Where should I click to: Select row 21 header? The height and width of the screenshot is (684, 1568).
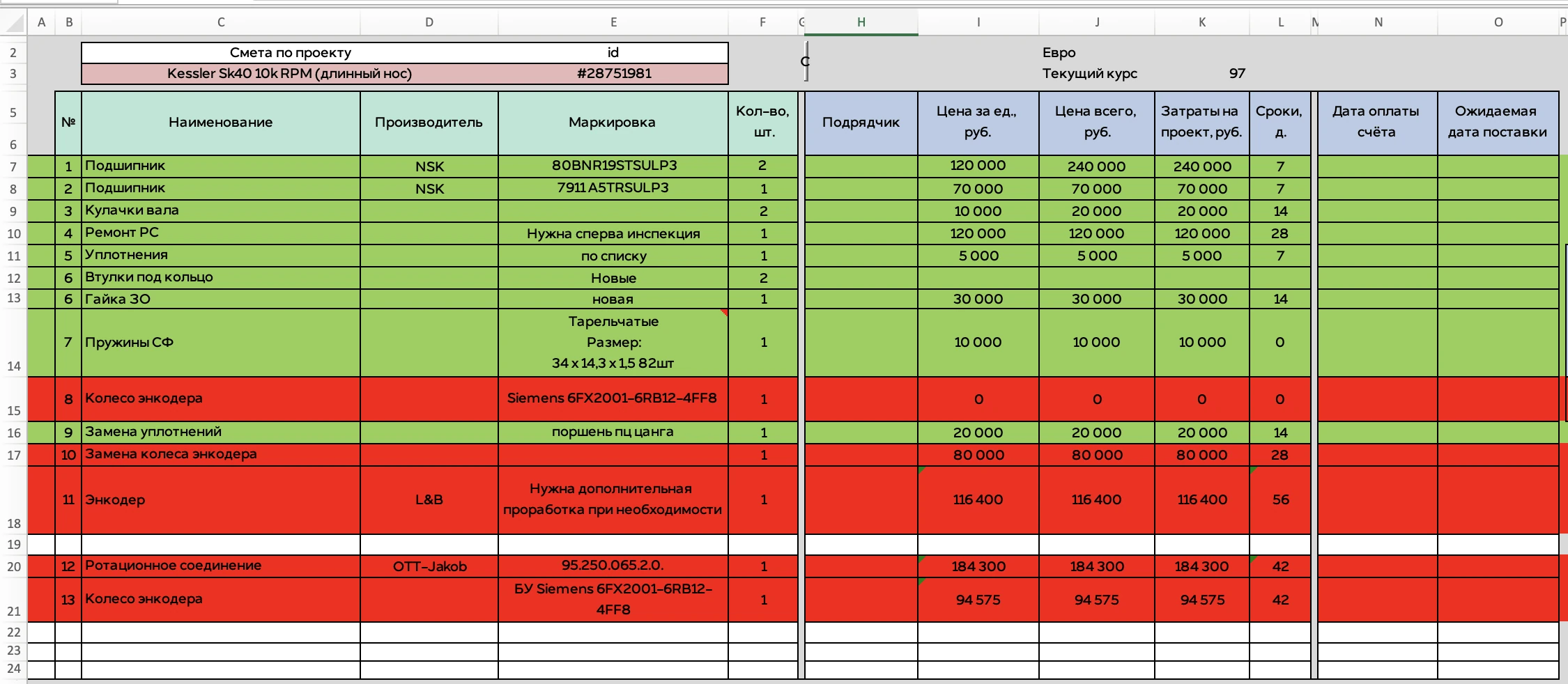click(13, 600)
